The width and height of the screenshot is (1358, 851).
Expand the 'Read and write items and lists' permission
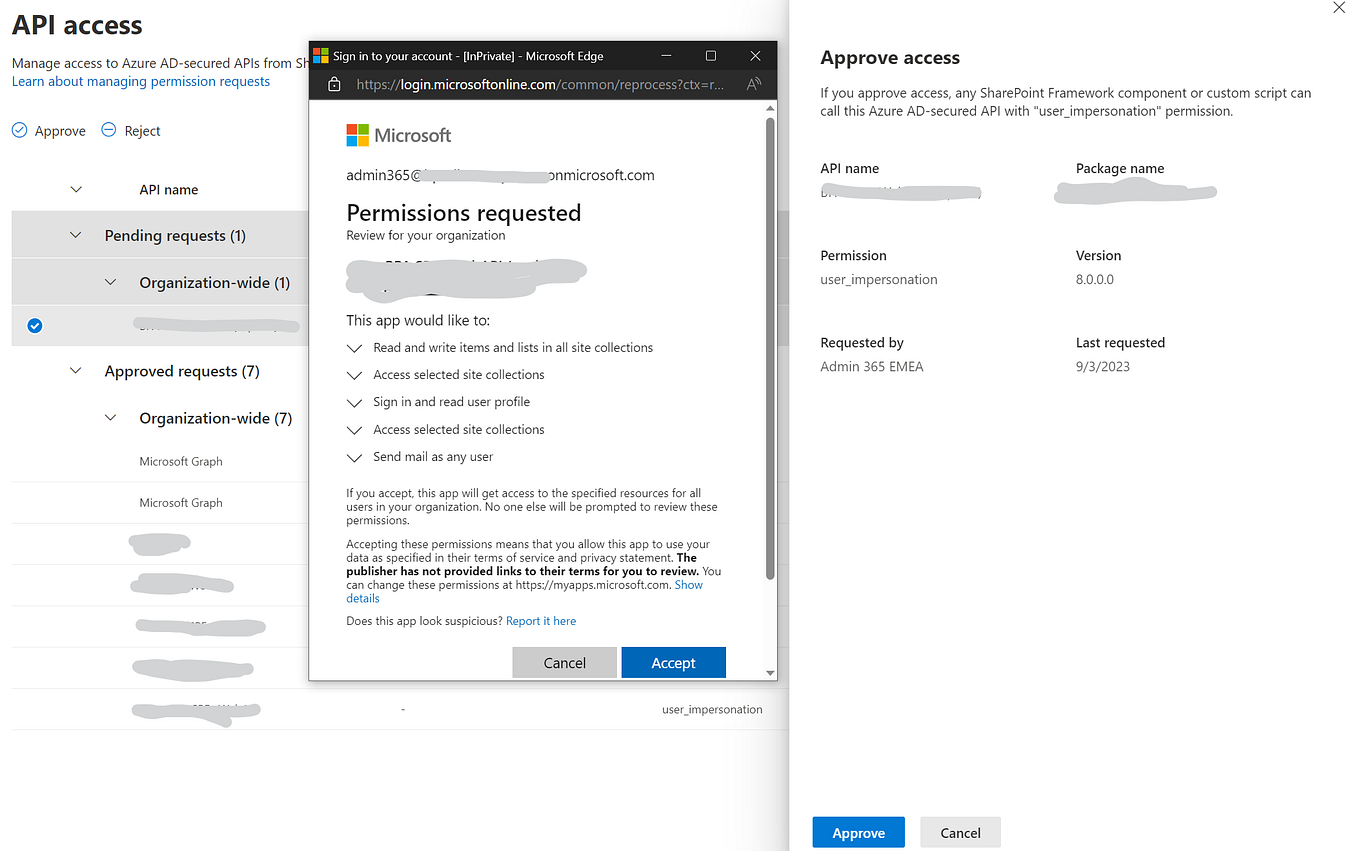[x=354, y=347]
